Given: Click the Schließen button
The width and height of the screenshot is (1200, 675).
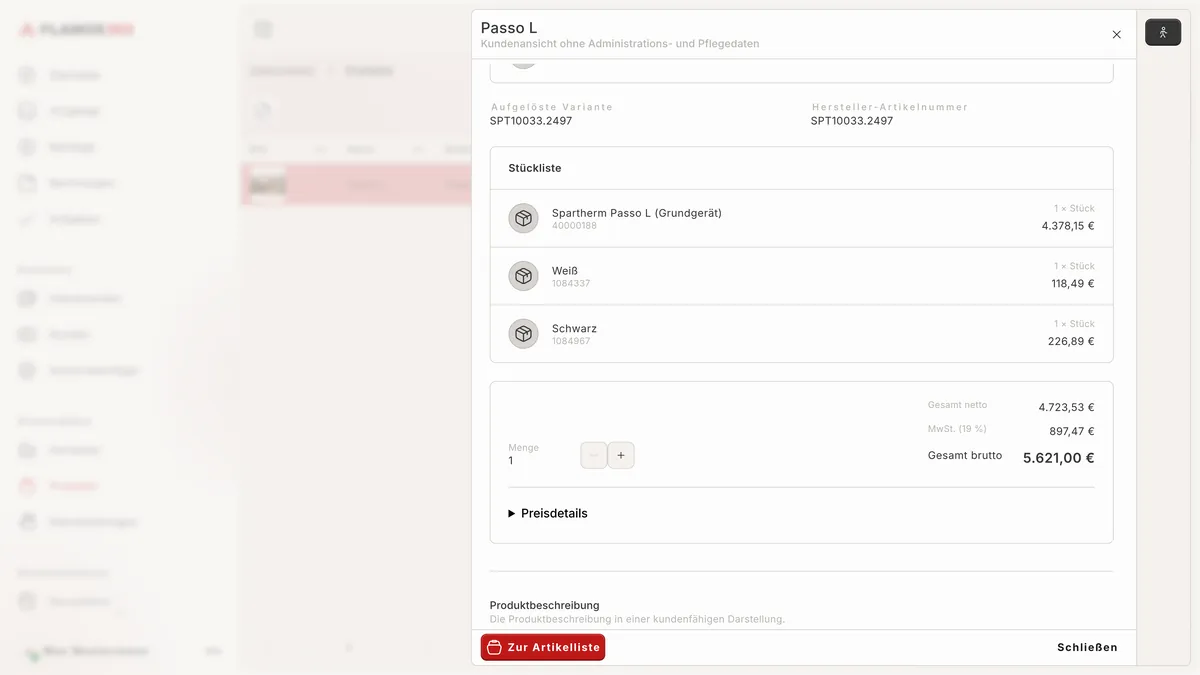Looking at the screenshot, I should pyautogui.click(x=1087, y=647).
